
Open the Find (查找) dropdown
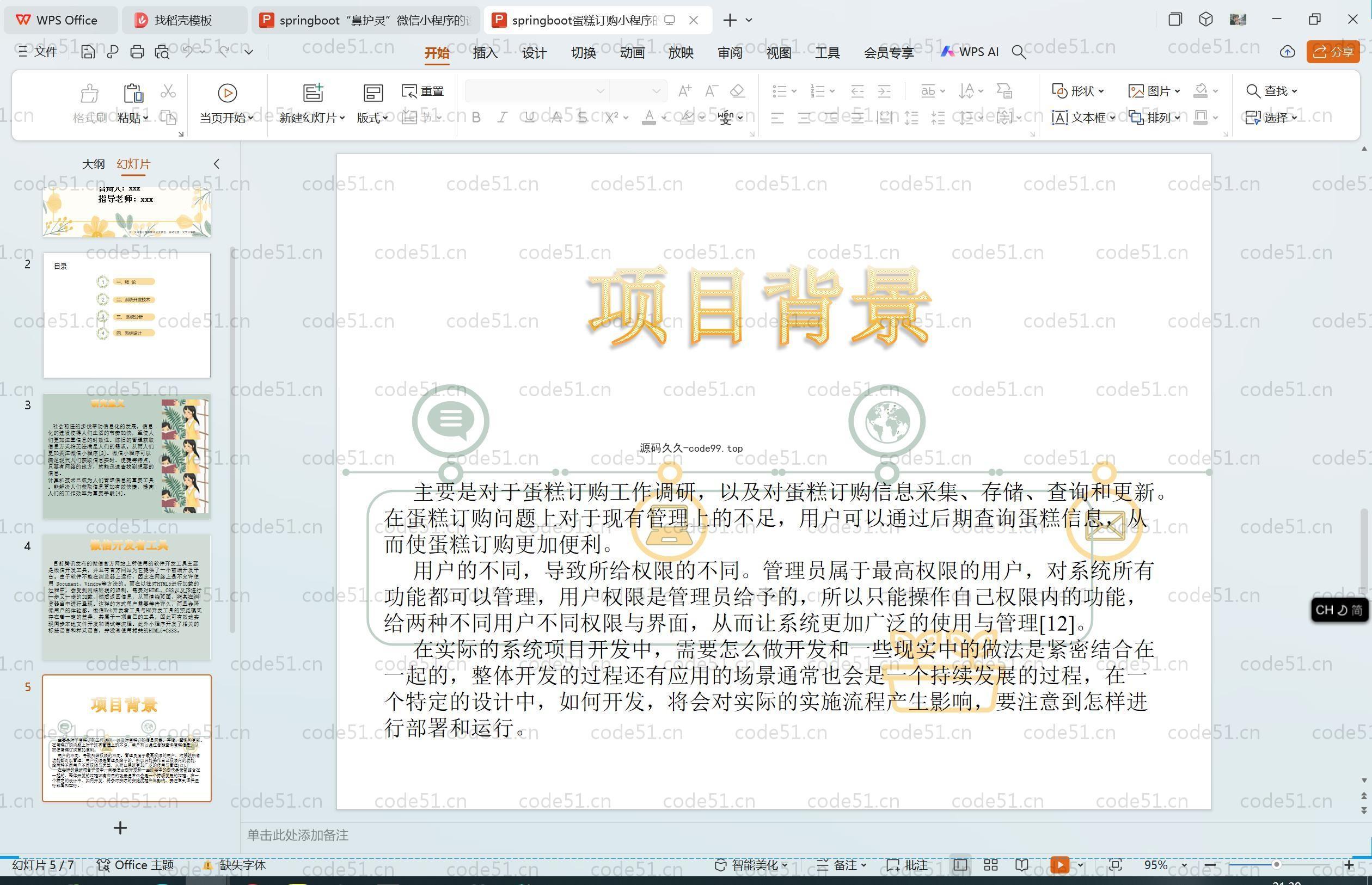1271,91
